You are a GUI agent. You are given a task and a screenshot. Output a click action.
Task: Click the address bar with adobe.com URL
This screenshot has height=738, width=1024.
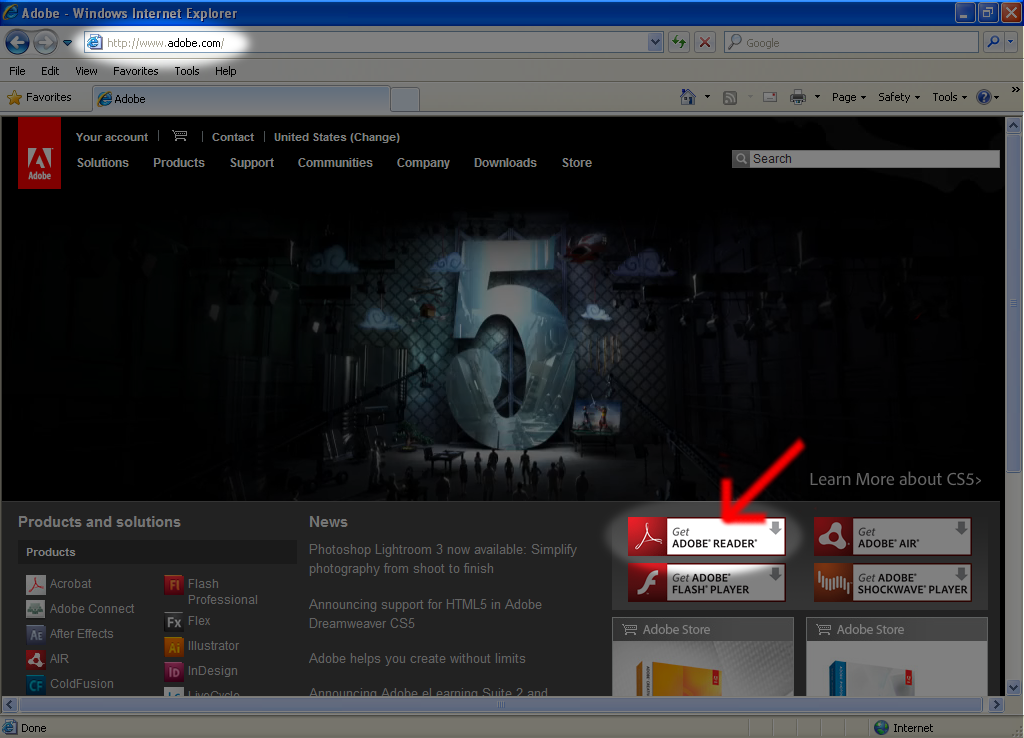tap(366, 43)
